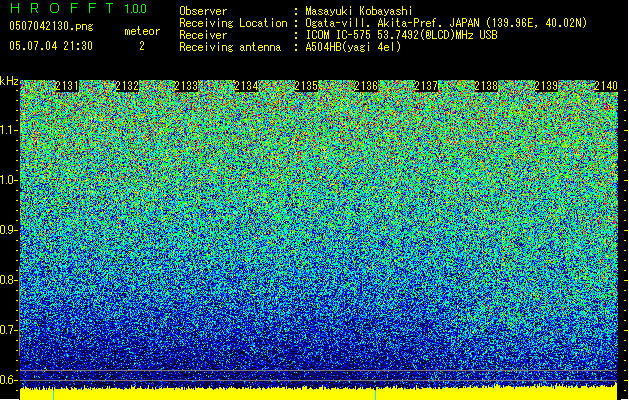Select the filename 0507042130.png
629x400 pixels.
tap(51, 26)
